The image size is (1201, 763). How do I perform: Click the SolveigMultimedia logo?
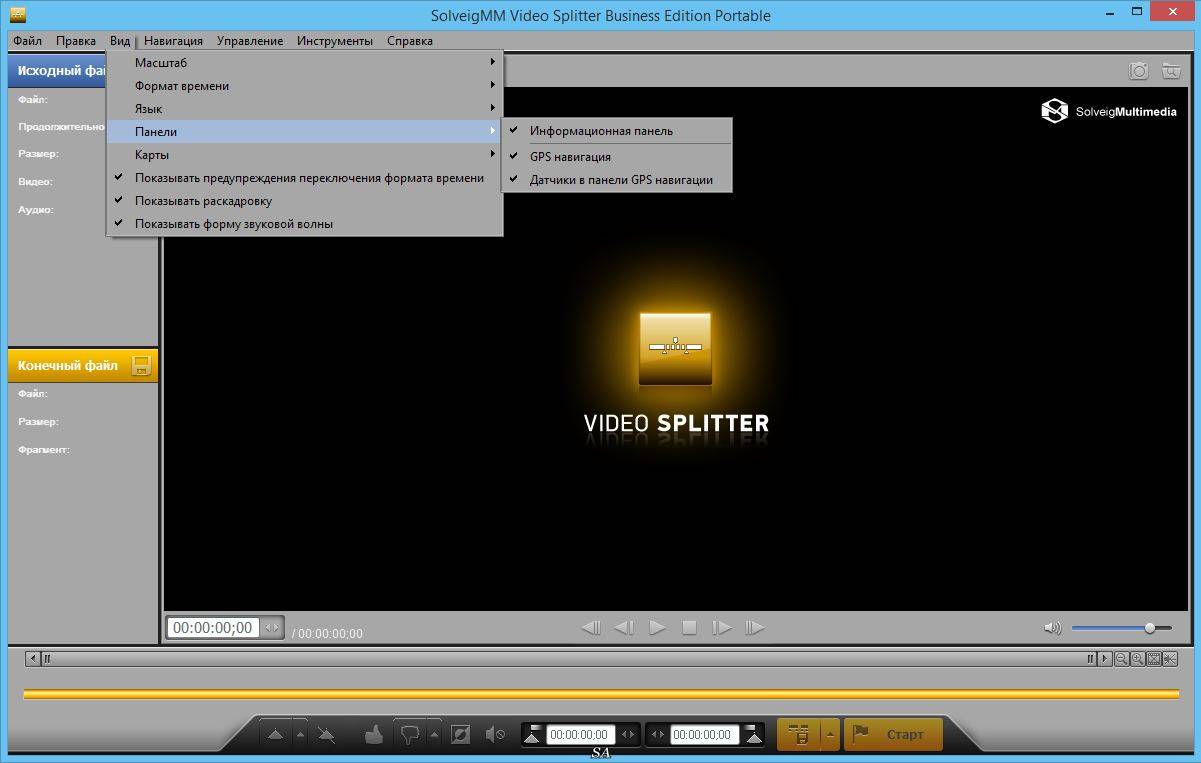tap(1109, 111)
